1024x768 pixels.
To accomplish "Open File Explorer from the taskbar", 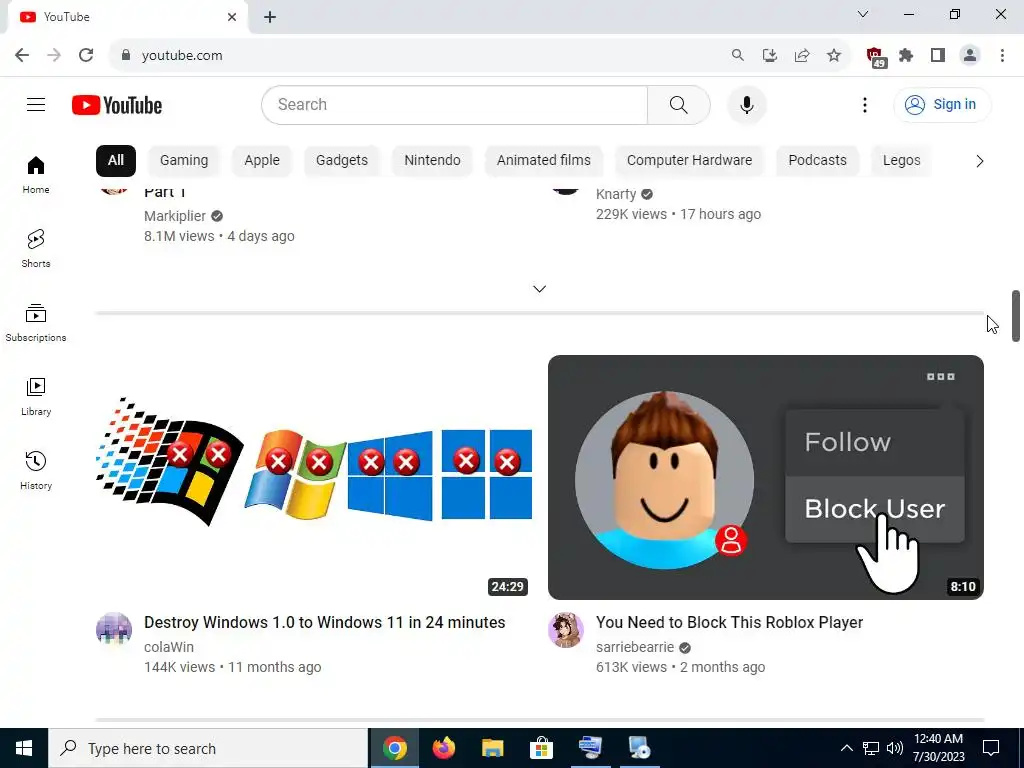I will point(492,748).
